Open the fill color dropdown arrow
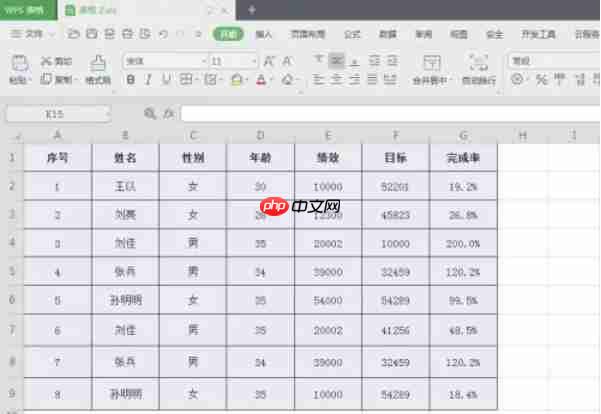The height and width of the screenshot is (414, 601). tap(247, 80)
